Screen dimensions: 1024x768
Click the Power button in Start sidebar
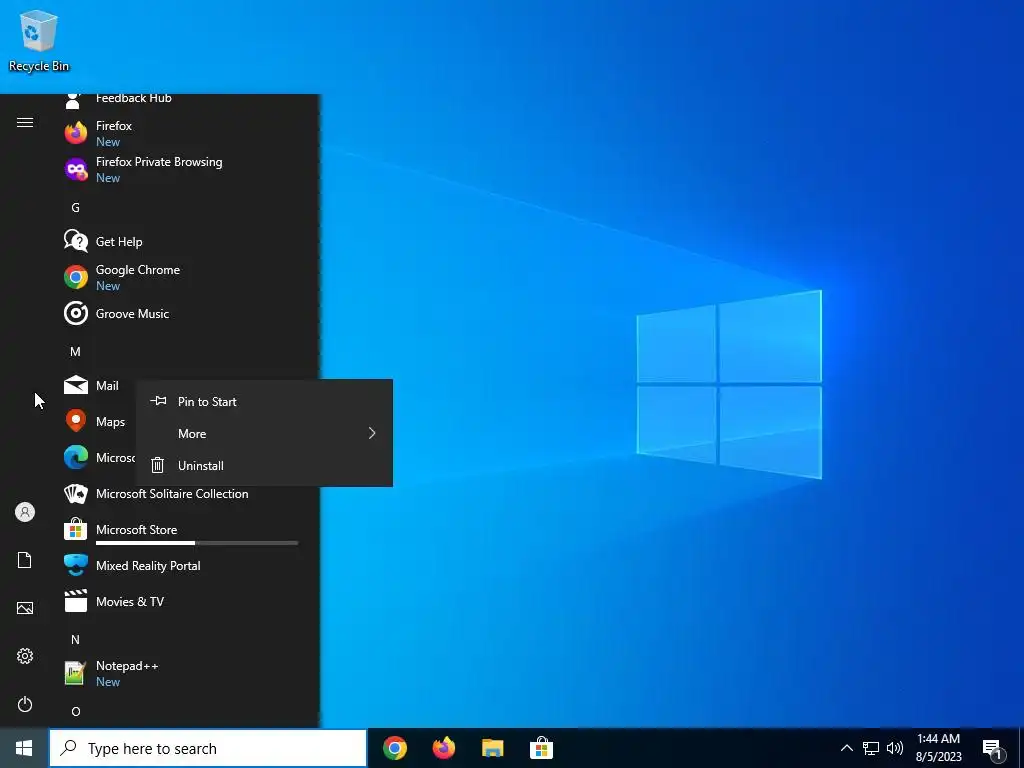(25, 704)
